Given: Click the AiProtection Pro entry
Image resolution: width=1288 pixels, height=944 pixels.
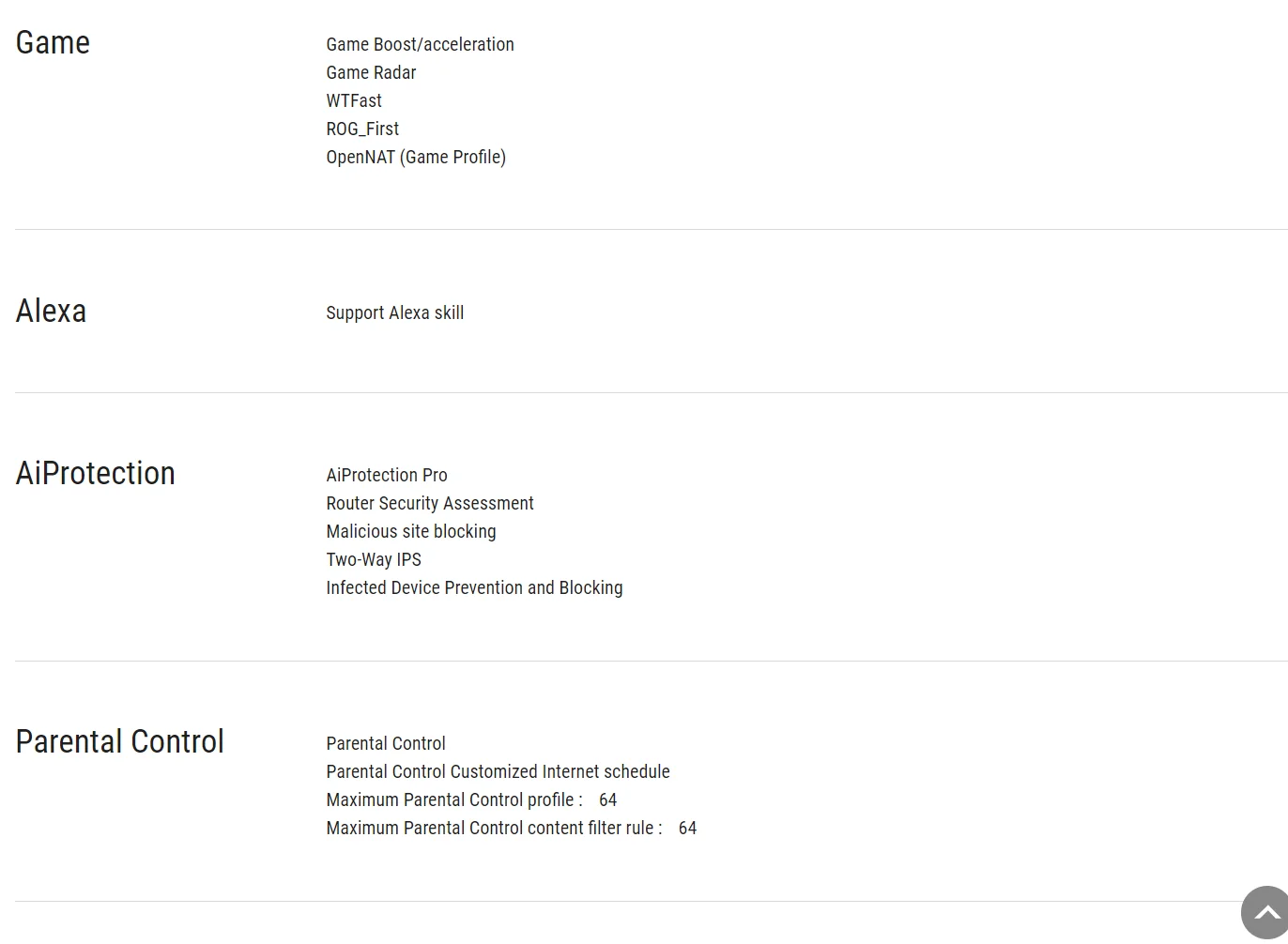Looking at the screenshot, I should point(387,475).
